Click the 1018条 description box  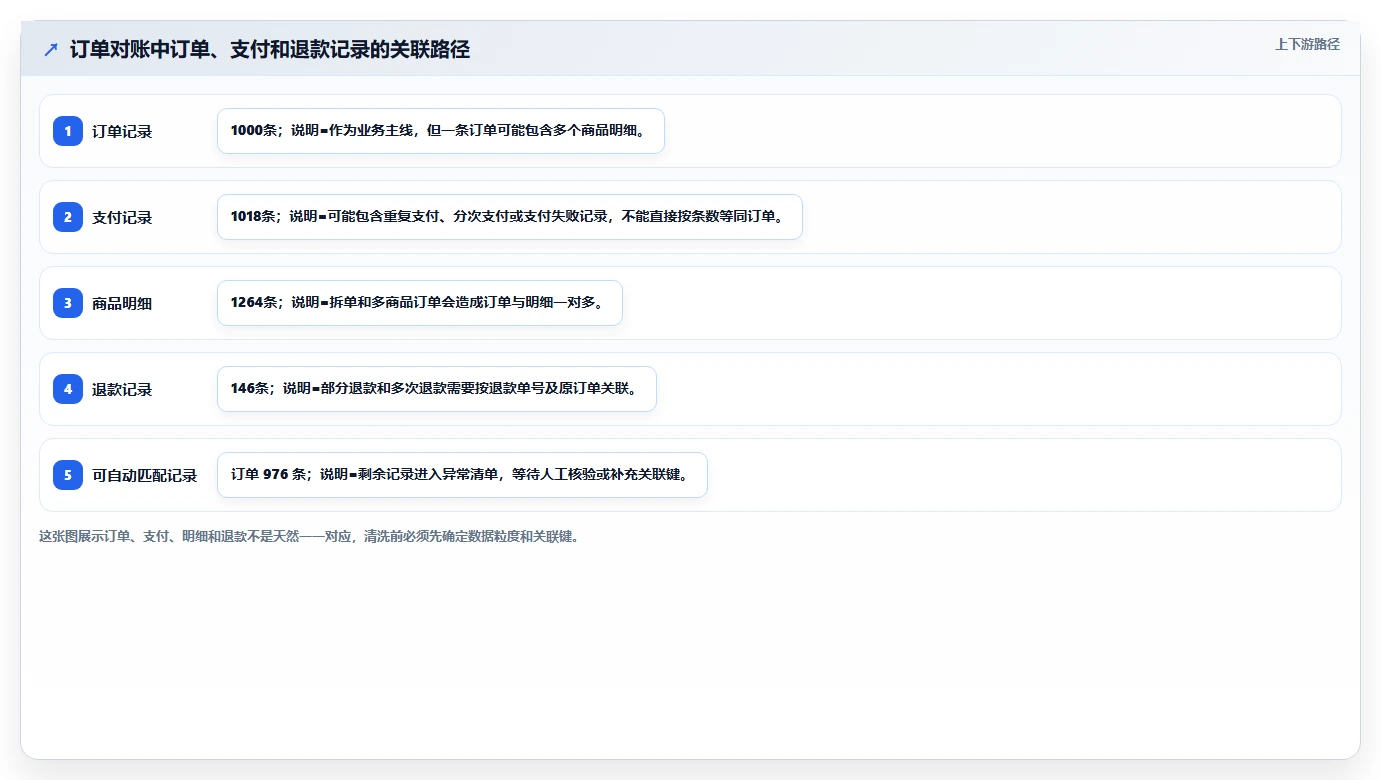(x=510, y=217)
